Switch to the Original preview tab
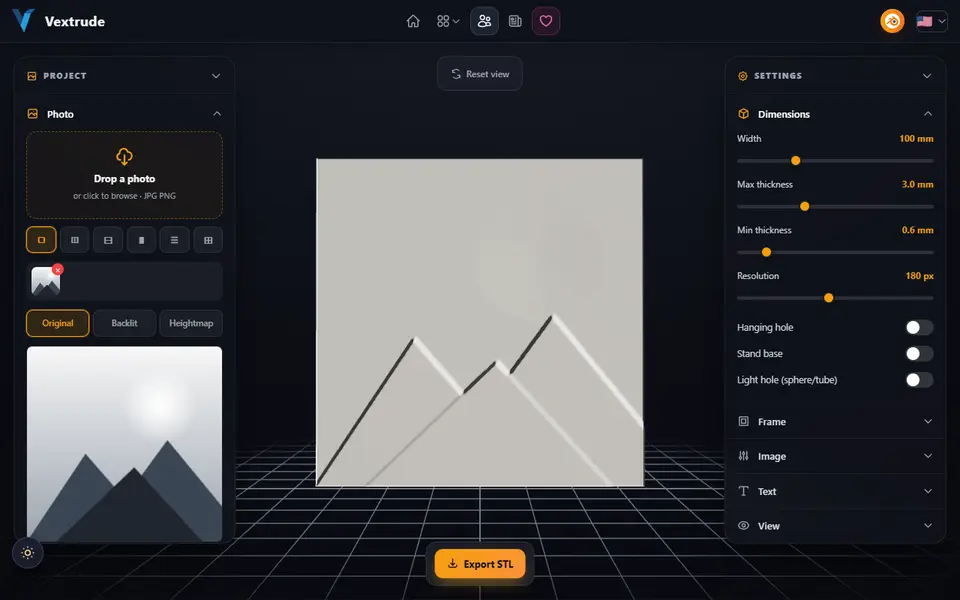The image size is (960, 600). 58,323
